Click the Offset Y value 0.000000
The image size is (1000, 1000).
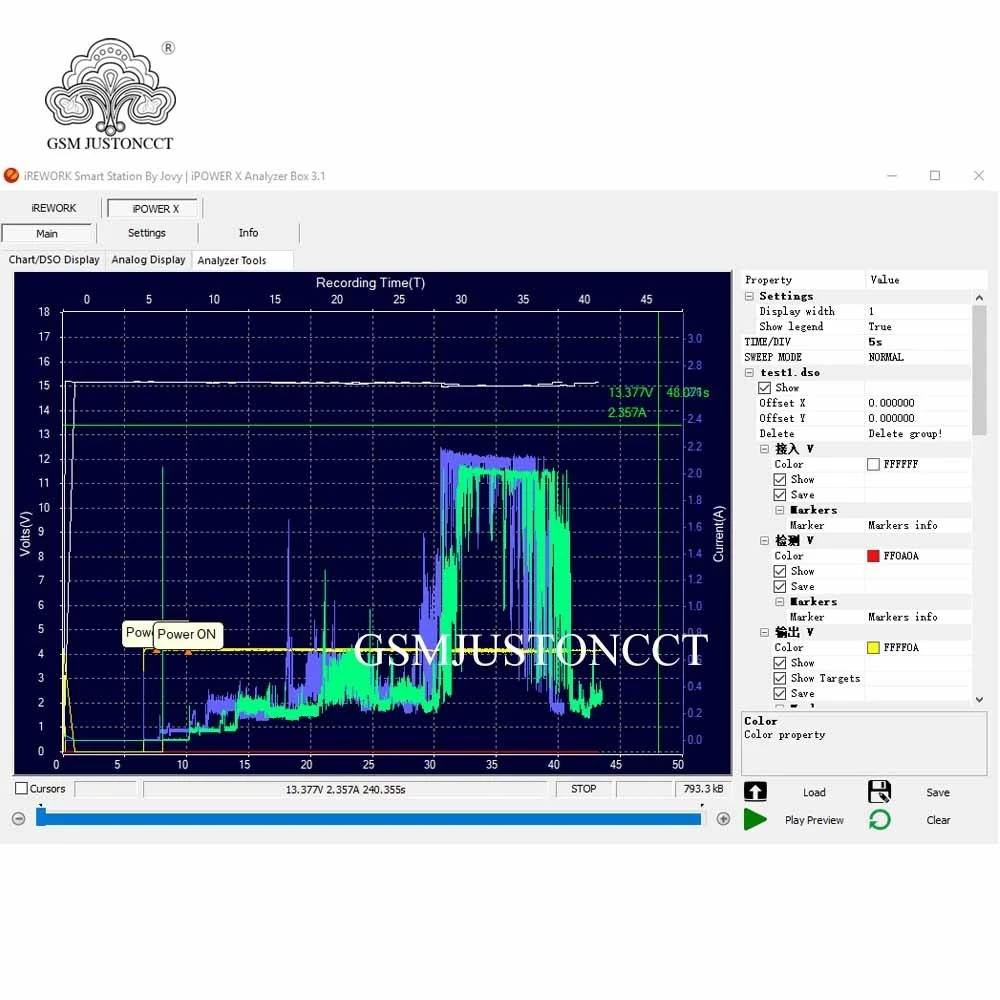(x=892, y=418)
